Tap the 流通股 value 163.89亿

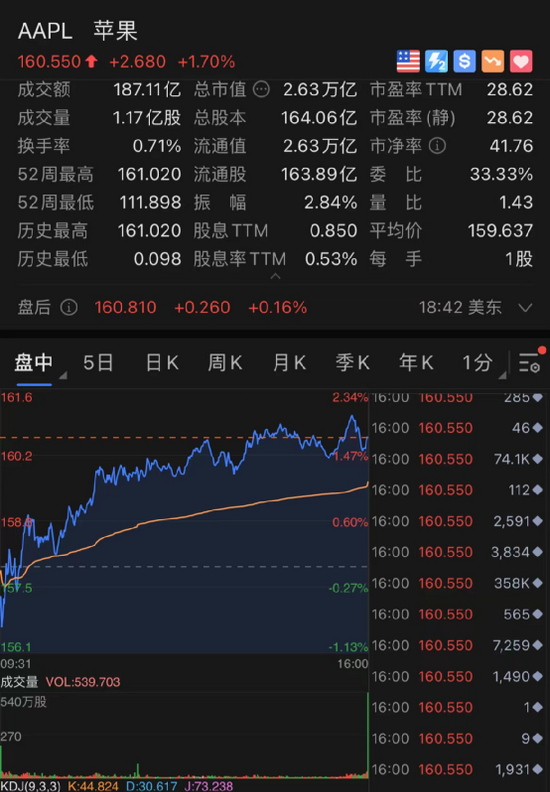point(319,174)
